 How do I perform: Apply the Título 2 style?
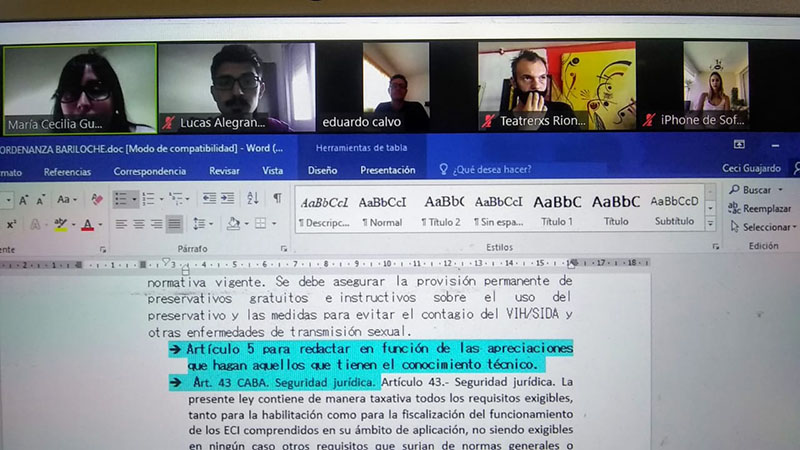click(441, 210)
